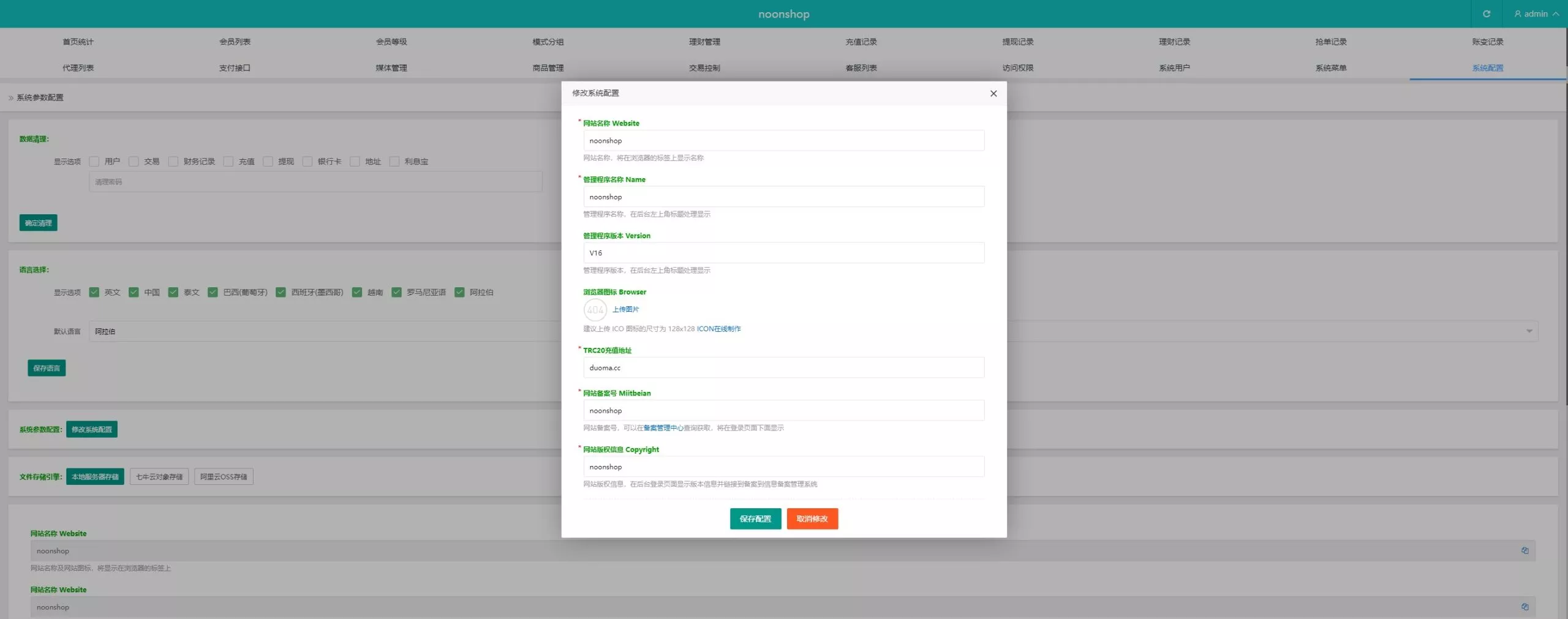Select the 七牛云对象存储 storage option
The image size is (1568, 619).
tap(159, 476)
